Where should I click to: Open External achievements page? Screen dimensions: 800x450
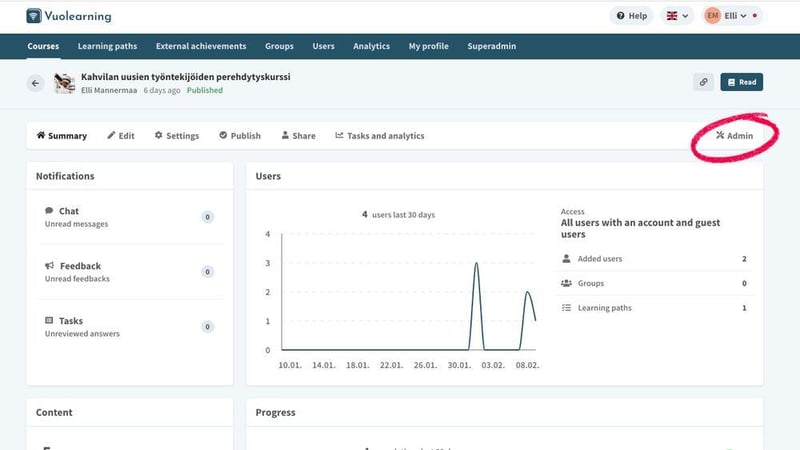click(x=201, y=46)
